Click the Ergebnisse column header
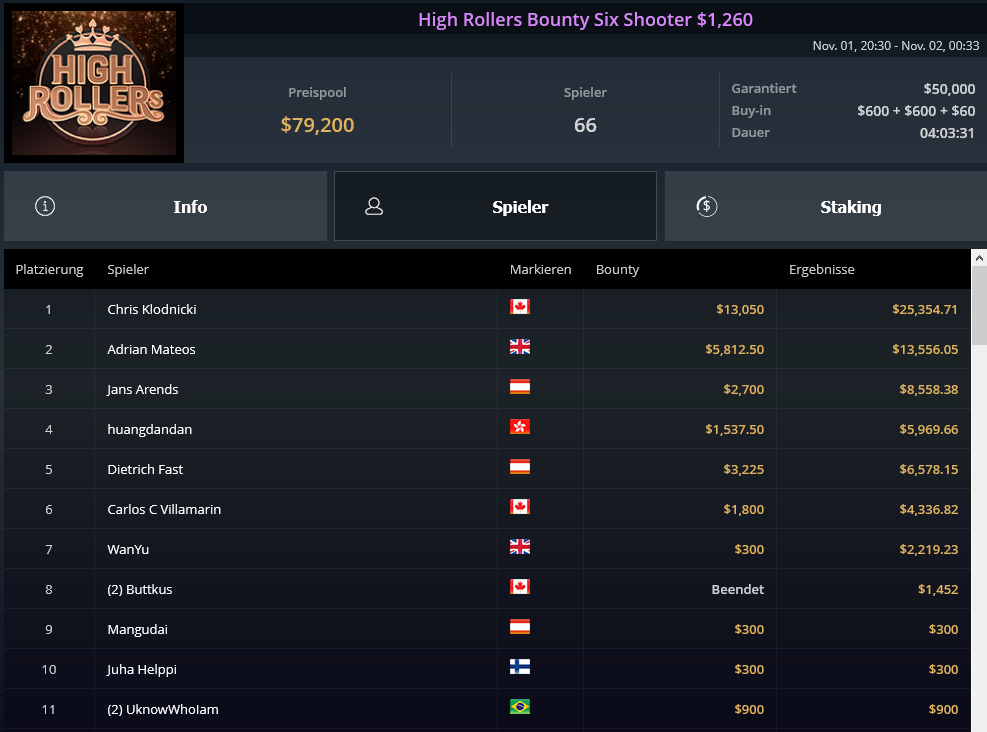Screen dimensions: 987x732 pyautogui.click(x=821, y=269)
